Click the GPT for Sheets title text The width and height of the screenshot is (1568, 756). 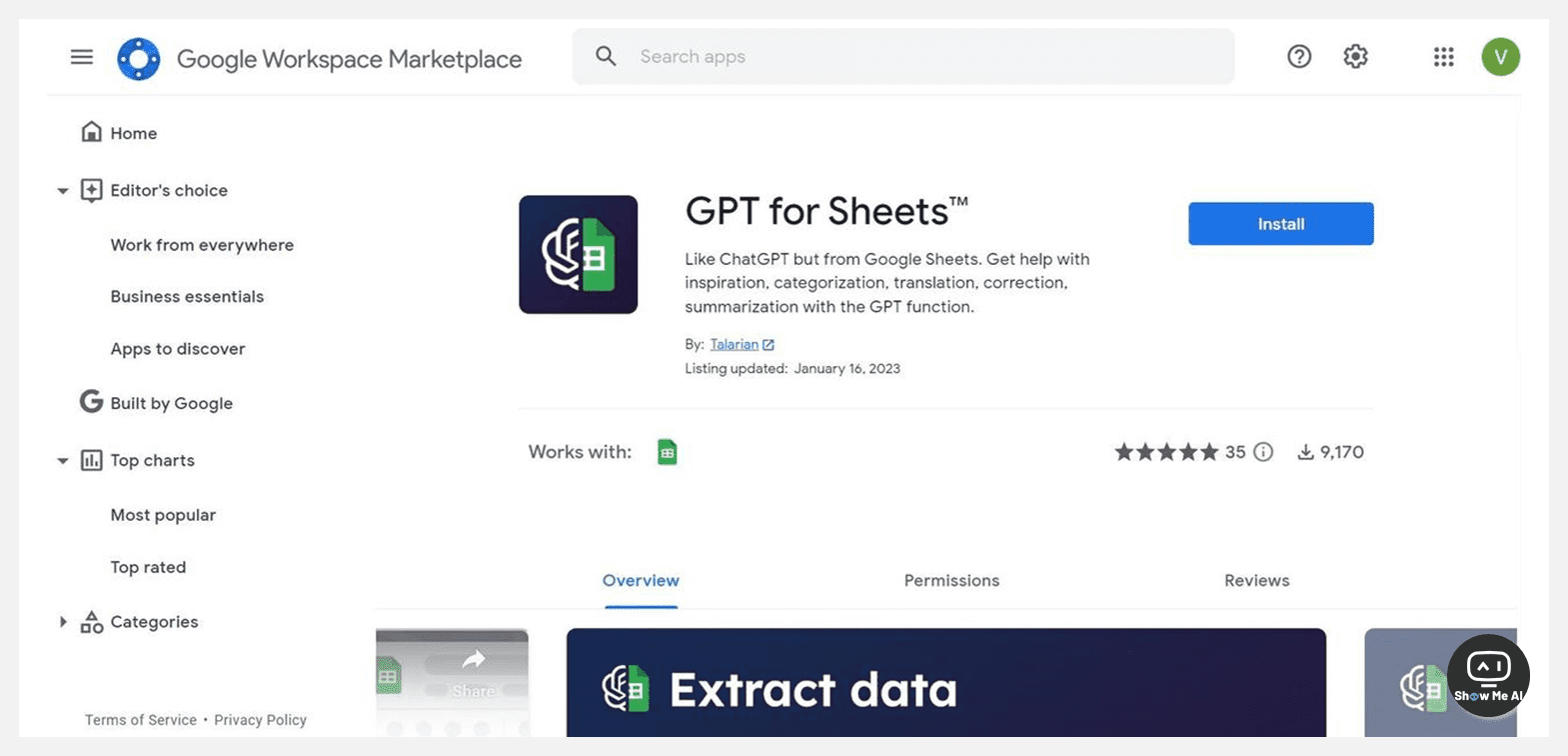826,212
